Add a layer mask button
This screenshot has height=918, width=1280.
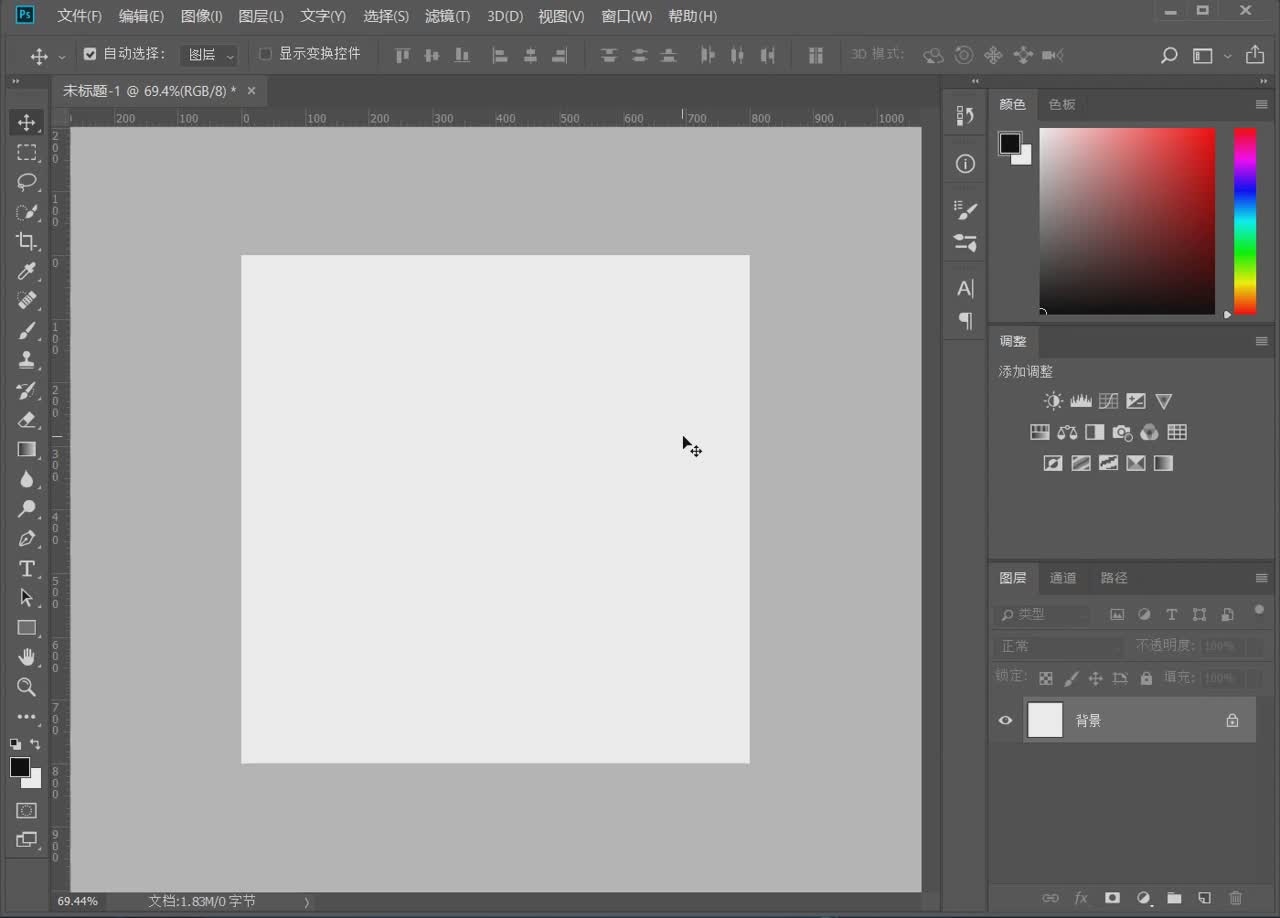pos(1112,898)
